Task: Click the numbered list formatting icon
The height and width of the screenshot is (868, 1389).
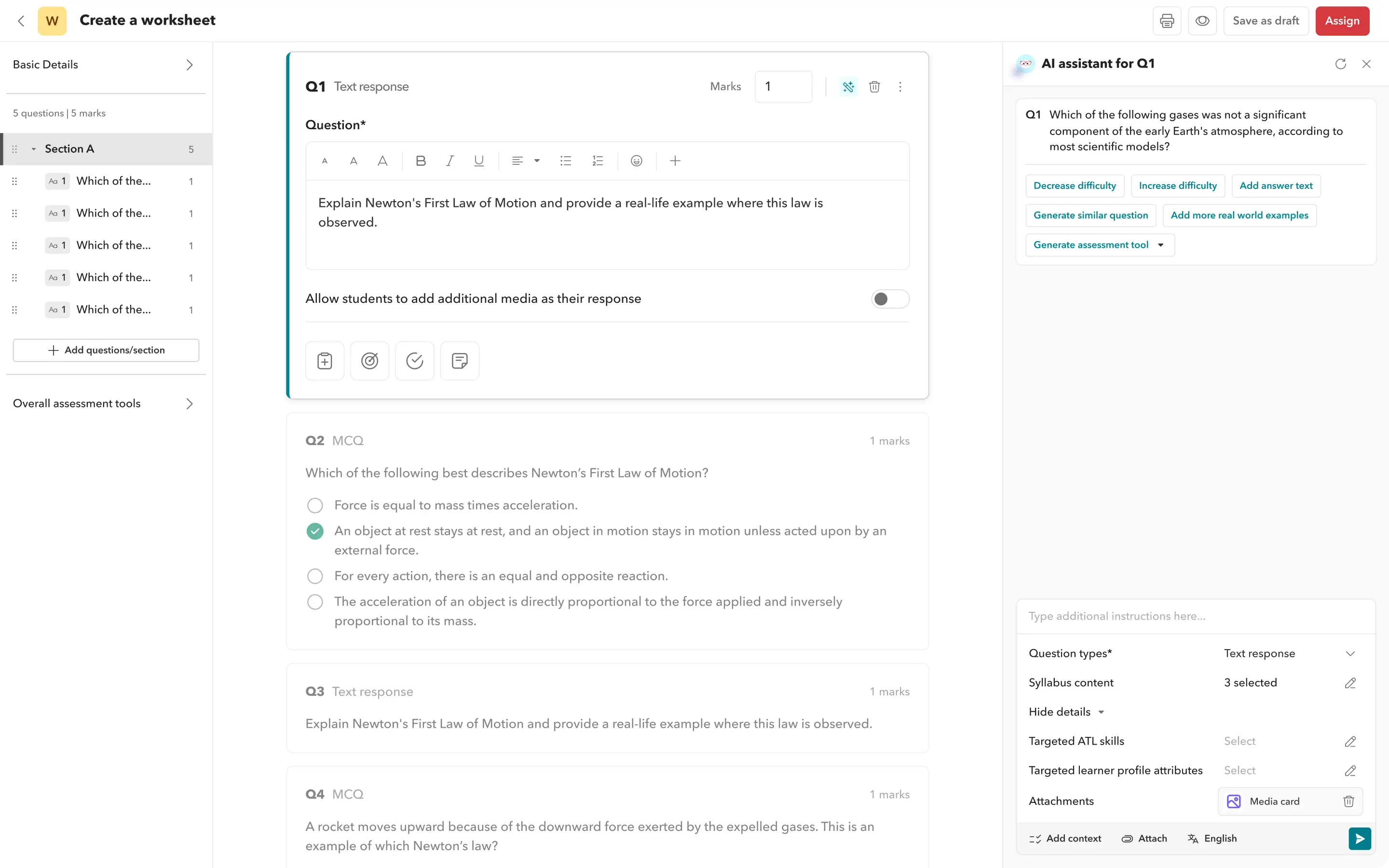Action: (598, 162)
